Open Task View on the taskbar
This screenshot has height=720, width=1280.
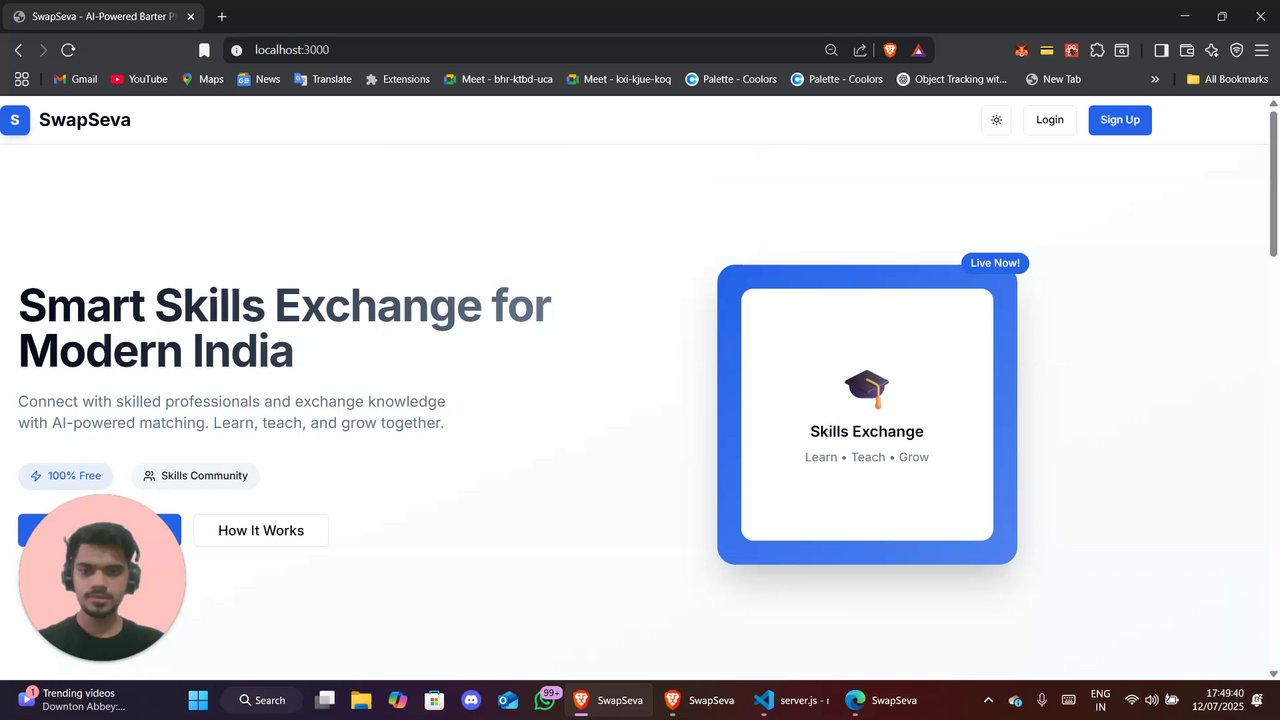click(x=325, y=700)
